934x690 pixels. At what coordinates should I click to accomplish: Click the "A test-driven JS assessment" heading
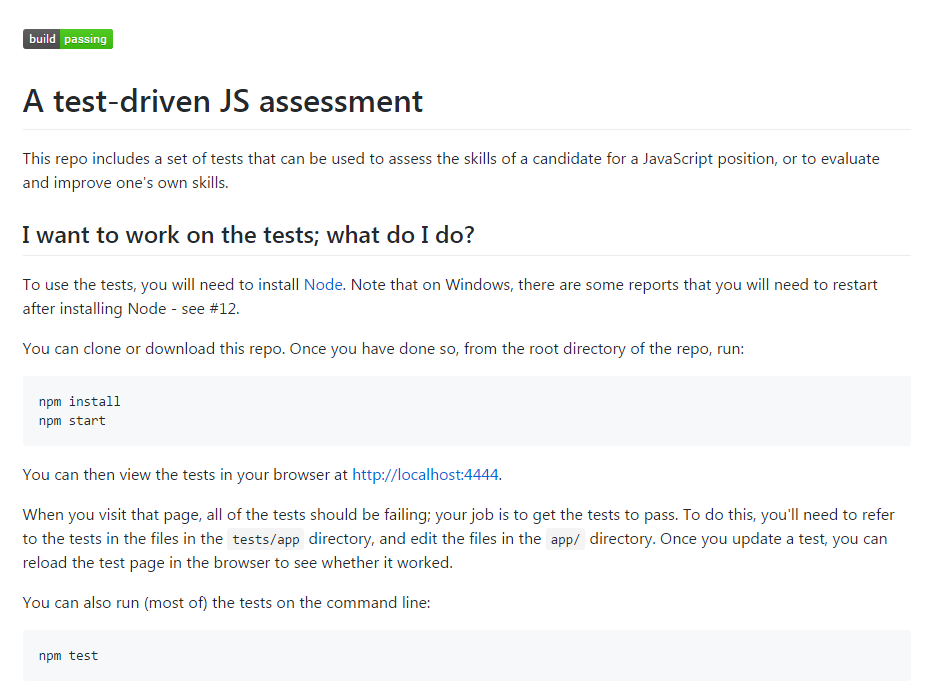(223, 101)
